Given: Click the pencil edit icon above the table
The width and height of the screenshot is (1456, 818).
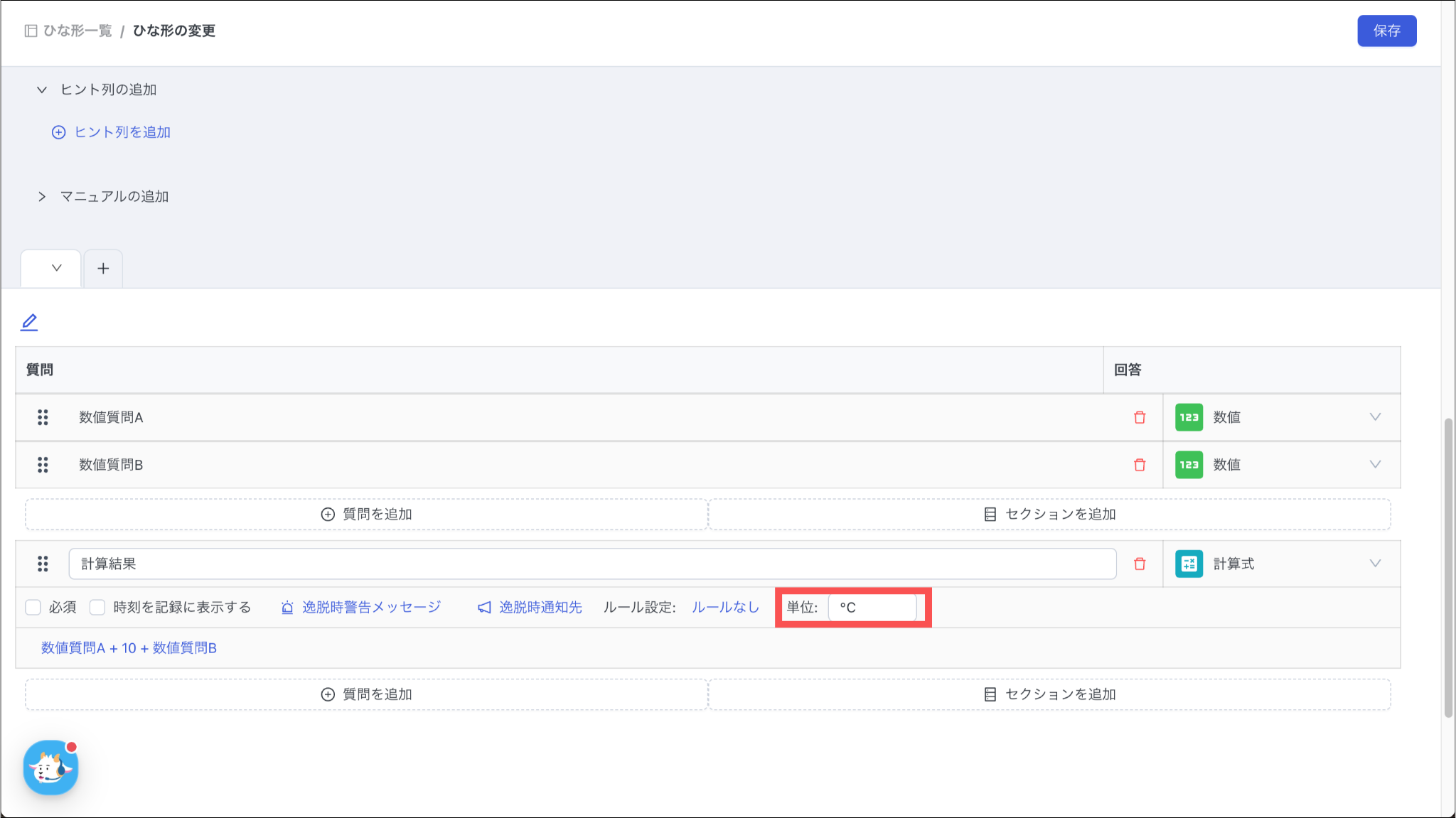Looking at the screenshot, I should 29,323.
